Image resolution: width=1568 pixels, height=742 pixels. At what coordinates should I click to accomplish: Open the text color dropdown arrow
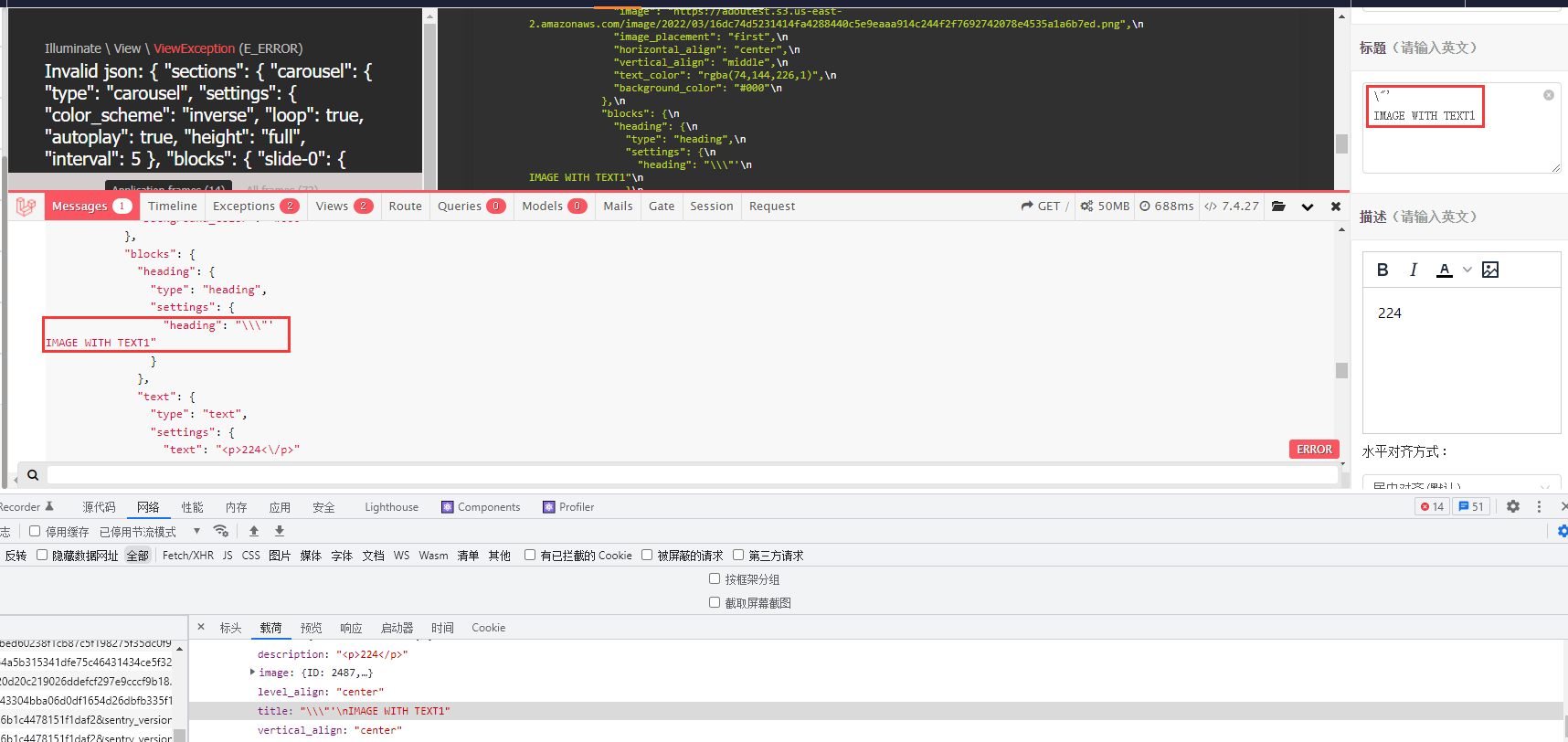point(1467,270)
